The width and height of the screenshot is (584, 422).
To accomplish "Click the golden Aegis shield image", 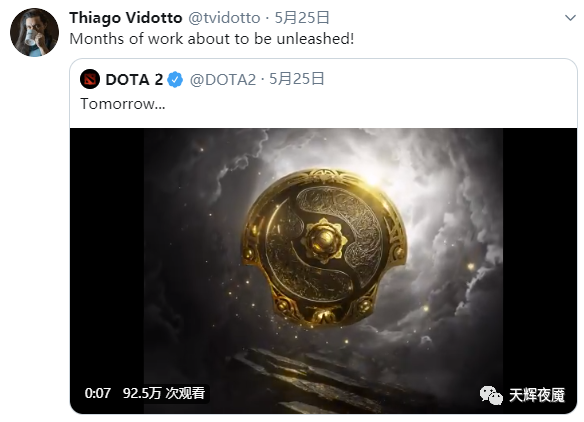I will click(x=324, y=248).
